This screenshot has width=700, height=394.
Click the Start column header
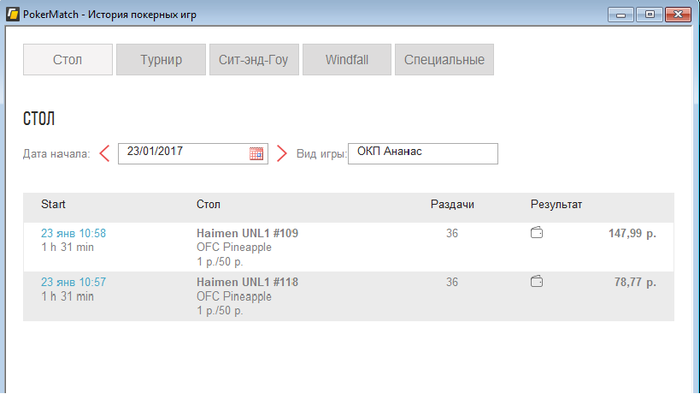[x=53, y=204]
